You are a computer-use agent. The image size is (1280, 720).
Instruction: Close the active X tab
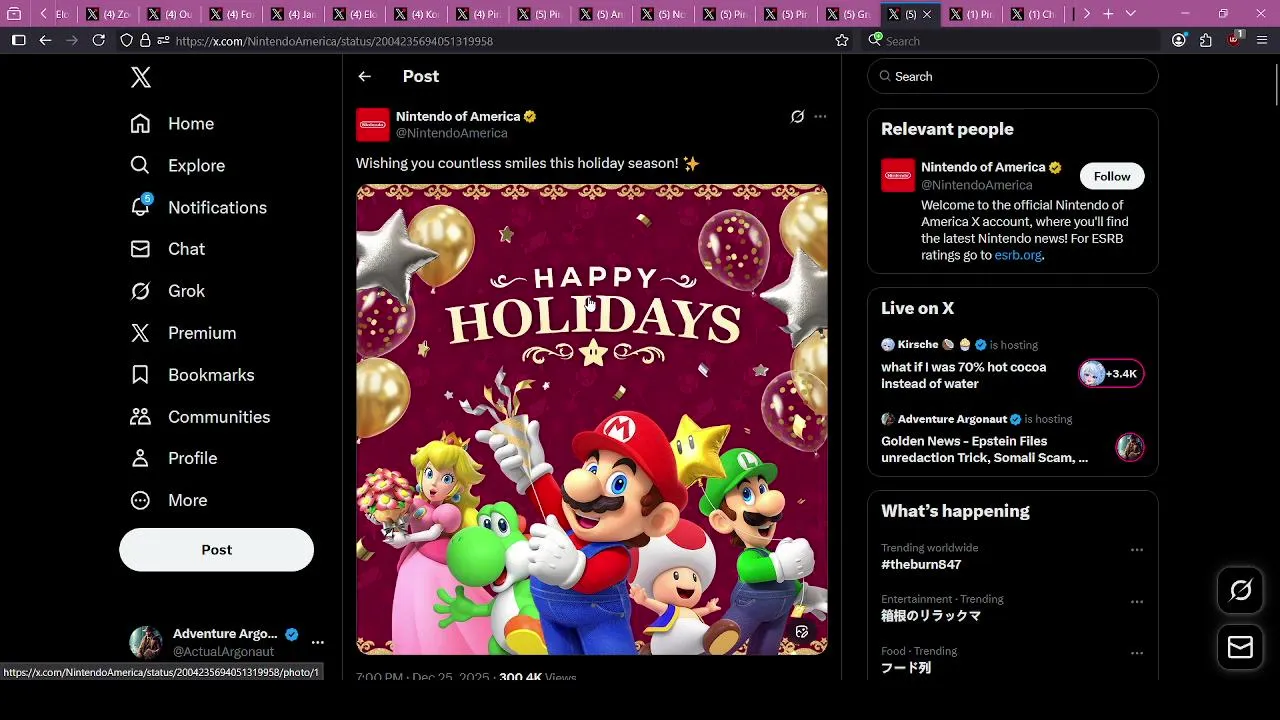(x=927, y=14)
